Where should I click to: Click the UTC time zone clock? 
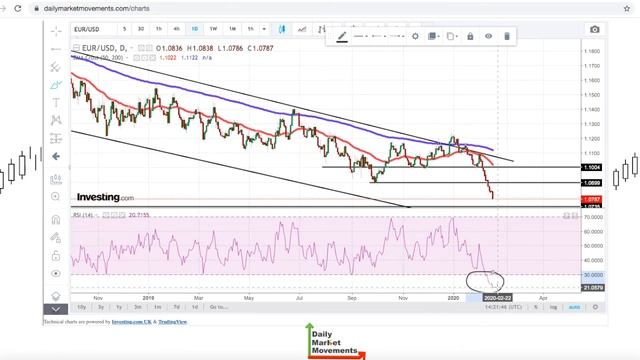pyautogui.click(x=503, y=307)
